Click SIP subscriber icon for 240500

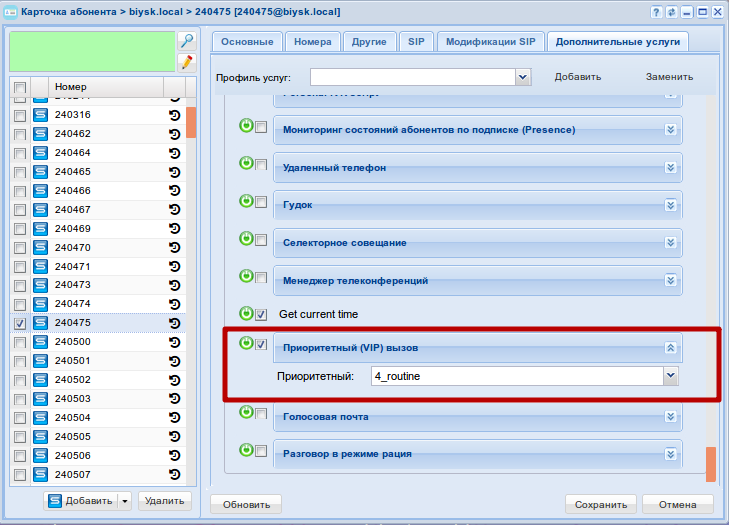[40, 342]
